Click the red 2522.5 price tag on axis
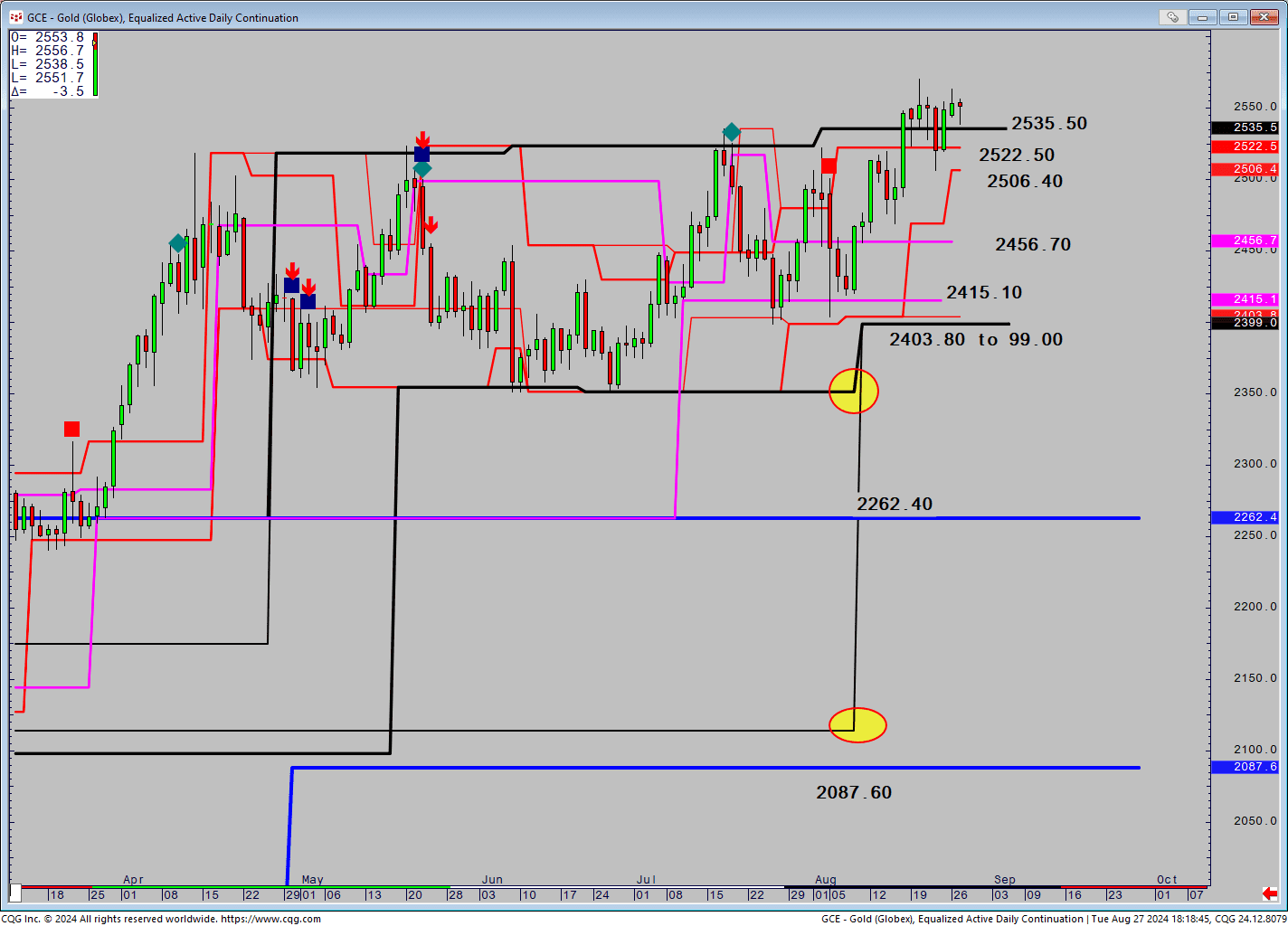The image size is (1288, 926). (1245, 146)
